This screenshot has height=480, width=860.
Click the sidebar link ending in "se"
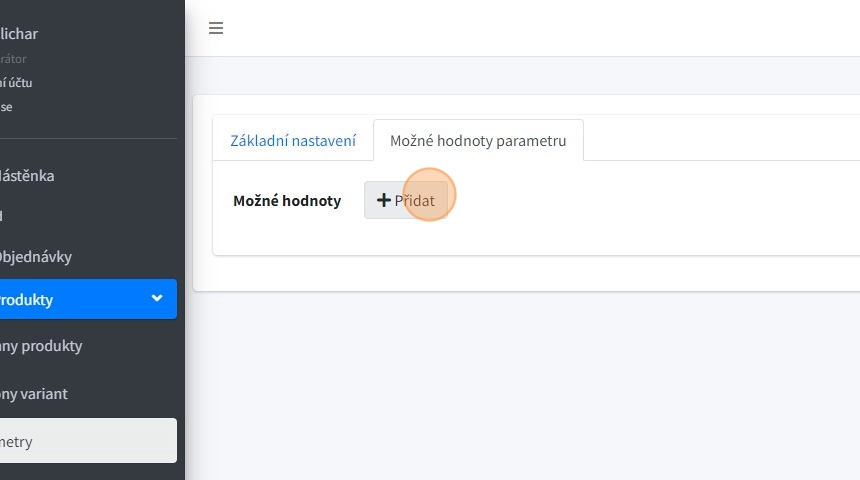[7, 107]
